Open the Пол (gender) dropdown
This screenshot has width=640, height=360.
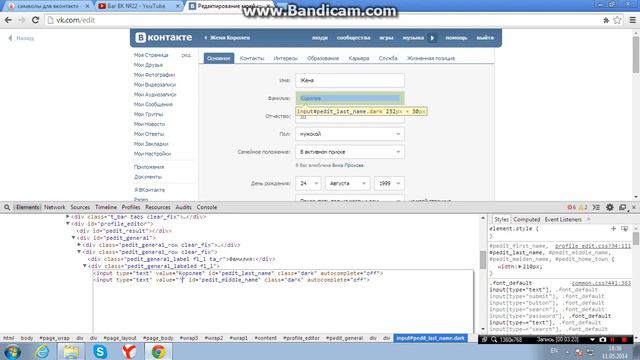coord(350,134)
